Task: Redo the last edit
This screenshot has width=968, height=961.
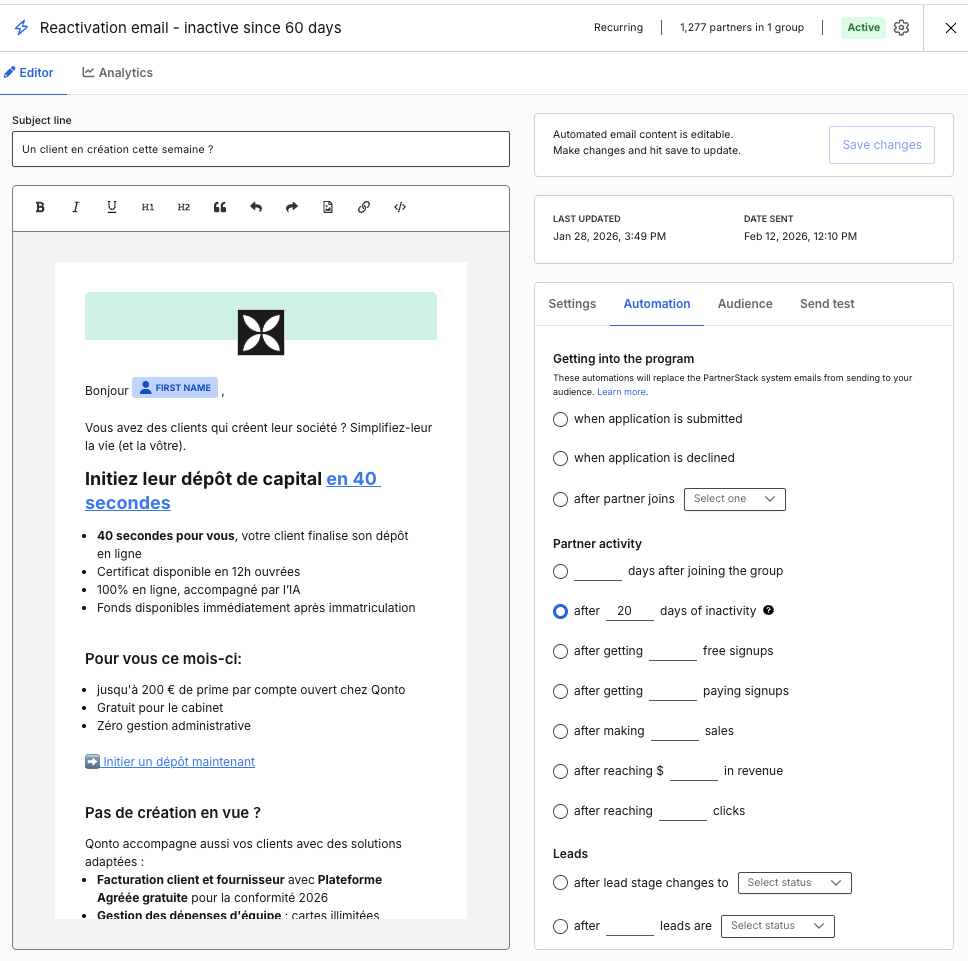Action: 292,207
